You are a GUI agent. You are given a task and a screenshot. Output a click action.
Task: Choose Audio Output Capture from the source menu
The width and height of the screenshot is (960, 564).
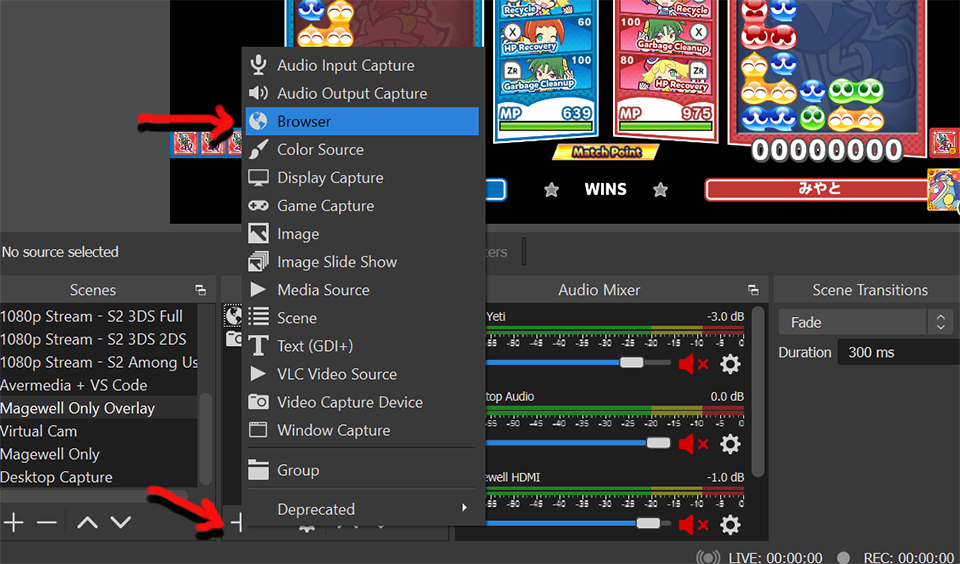[x=361, y=94]
